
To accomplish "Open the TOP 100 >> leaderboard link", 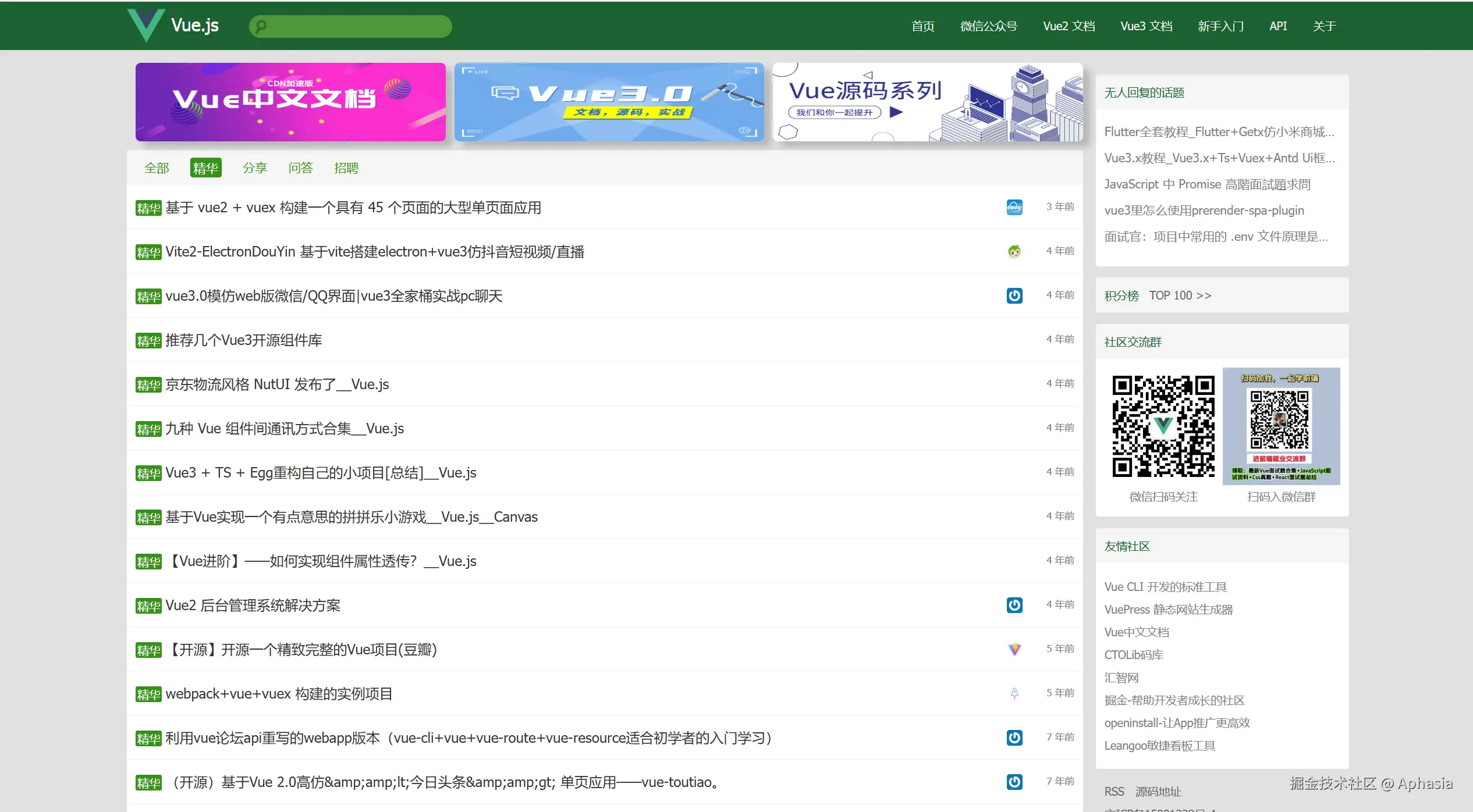I will [x=1180, y=295].
